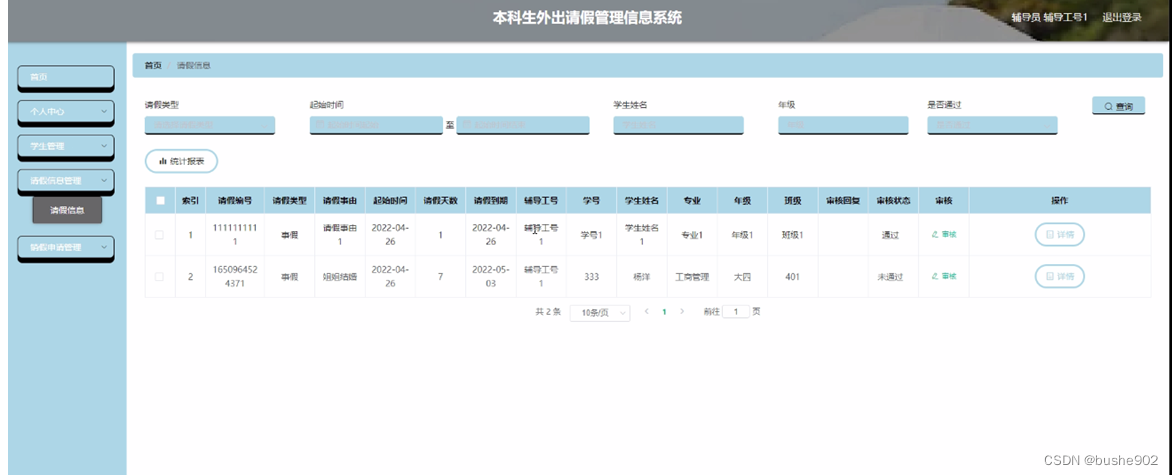Check the row with 请假编号 1111111111
1173x475 pixels.
click(x=159, y=235)
